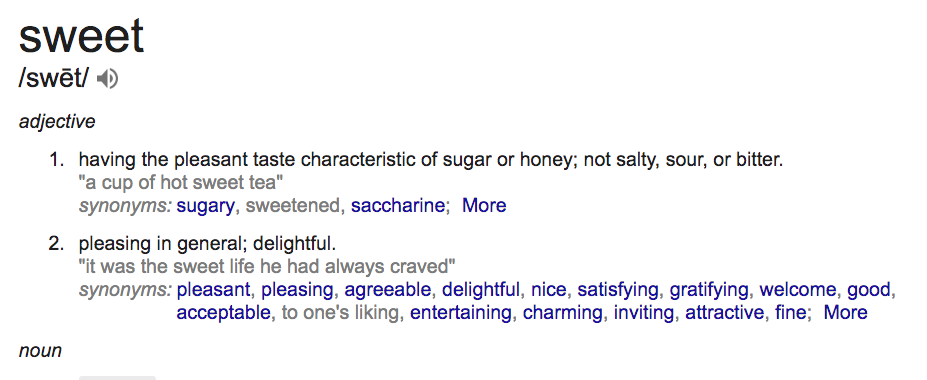This screenshot has height=380, width=927.
Task: Expand More synonyms for second definition
Action: (x=845, y=312)
